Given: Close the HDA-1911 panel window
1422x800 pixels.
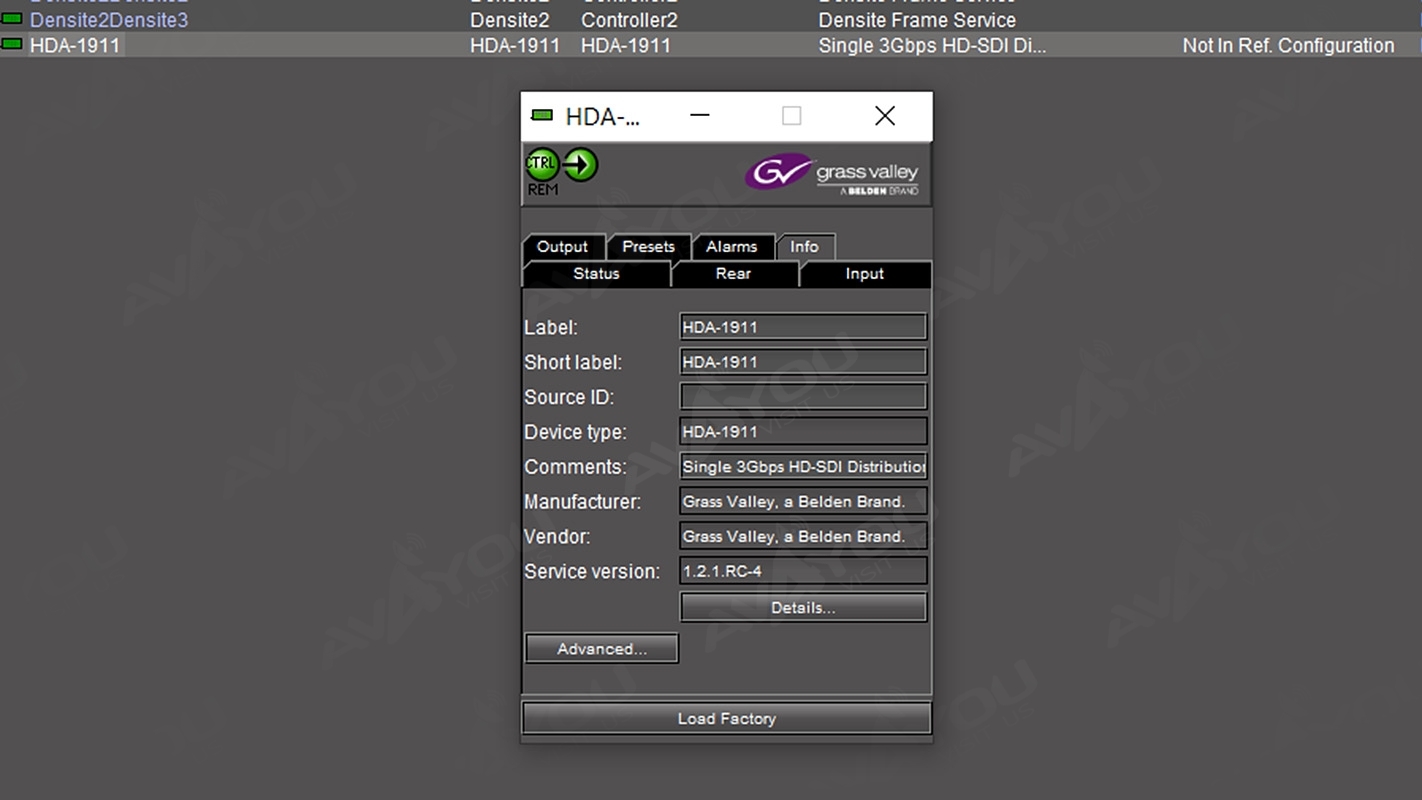Looking at the screenshot, I should point(884,116).
